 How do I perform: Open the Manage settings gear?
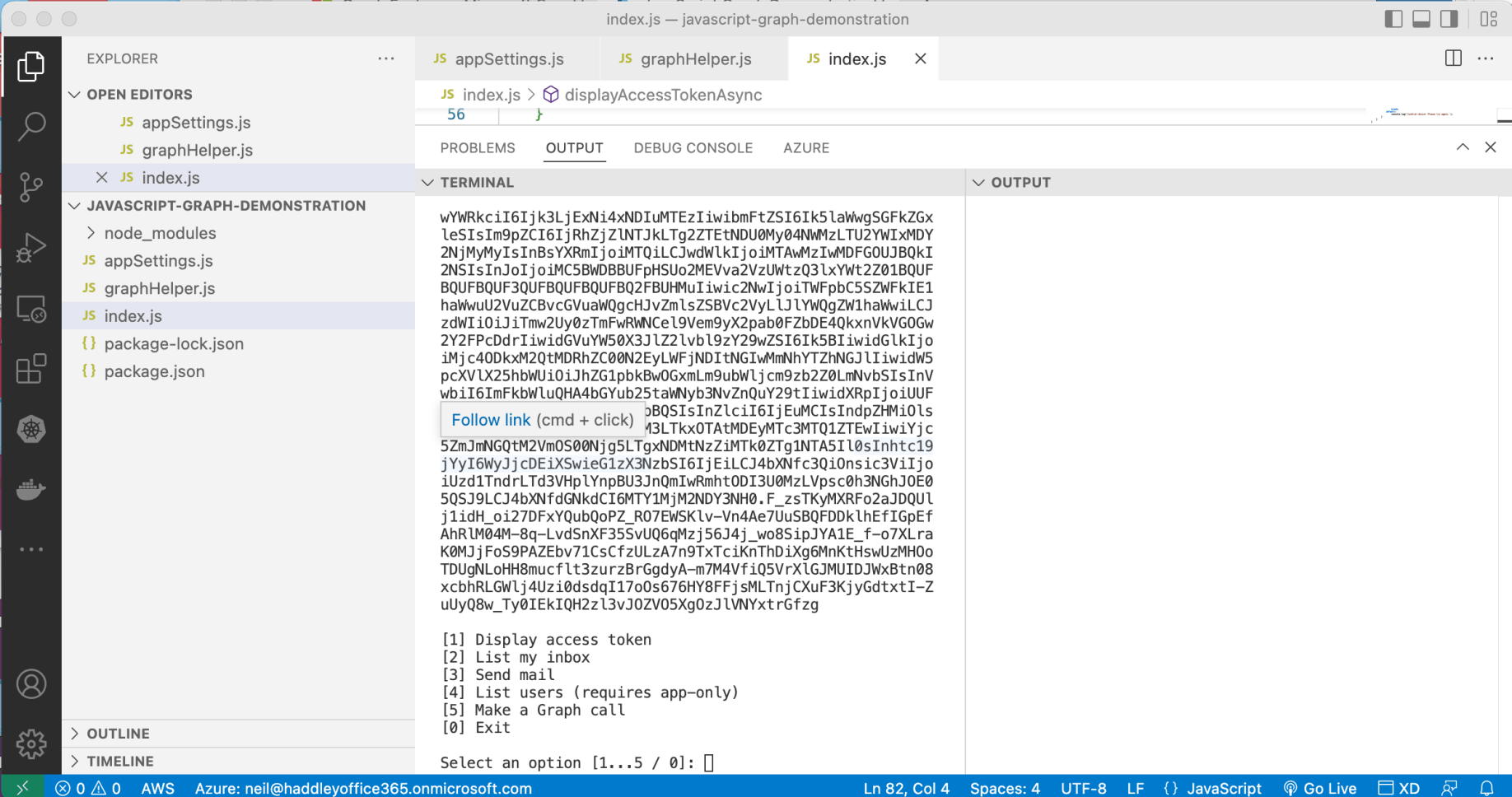click(x=31, y=744)
